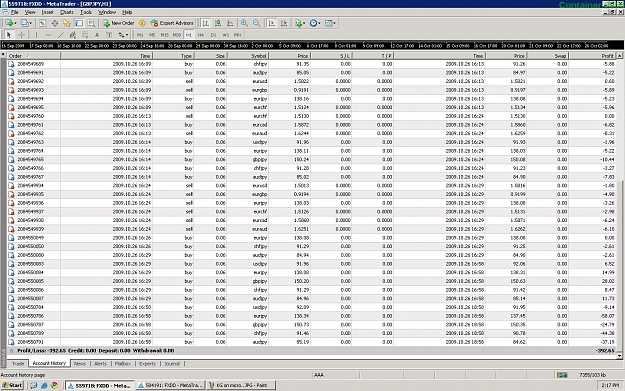Sort by the Profit column header
This screenshot has width=625, height=391.
[592, 56]
